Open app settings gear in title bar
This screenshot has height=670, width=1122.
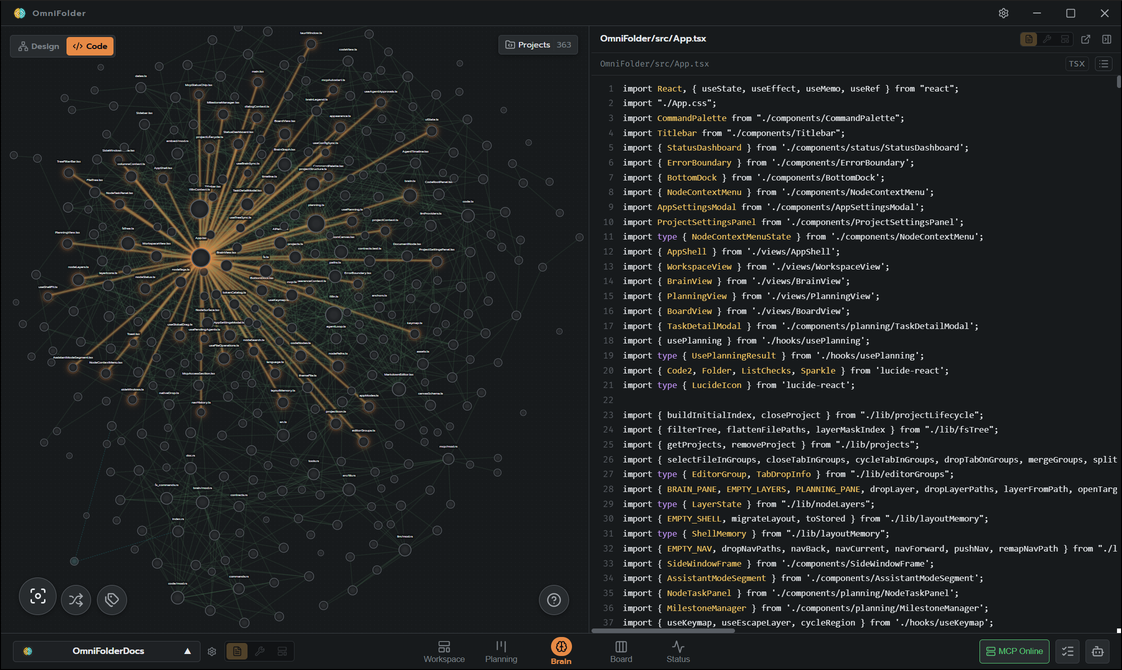1003,13
